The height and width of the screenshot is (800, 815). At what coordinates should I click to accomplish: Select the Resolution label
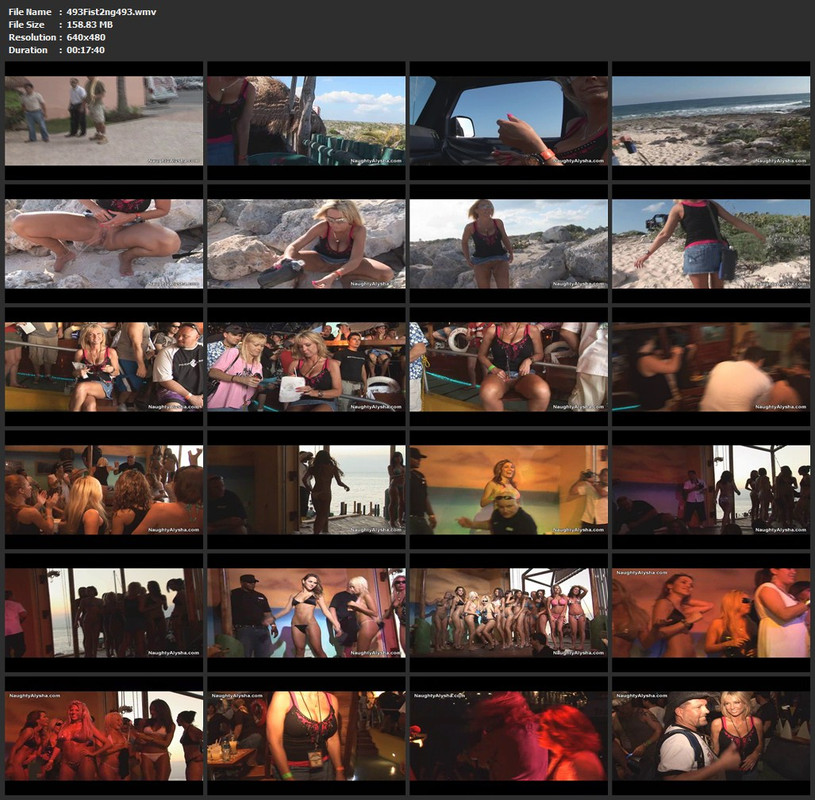point(32,37)
